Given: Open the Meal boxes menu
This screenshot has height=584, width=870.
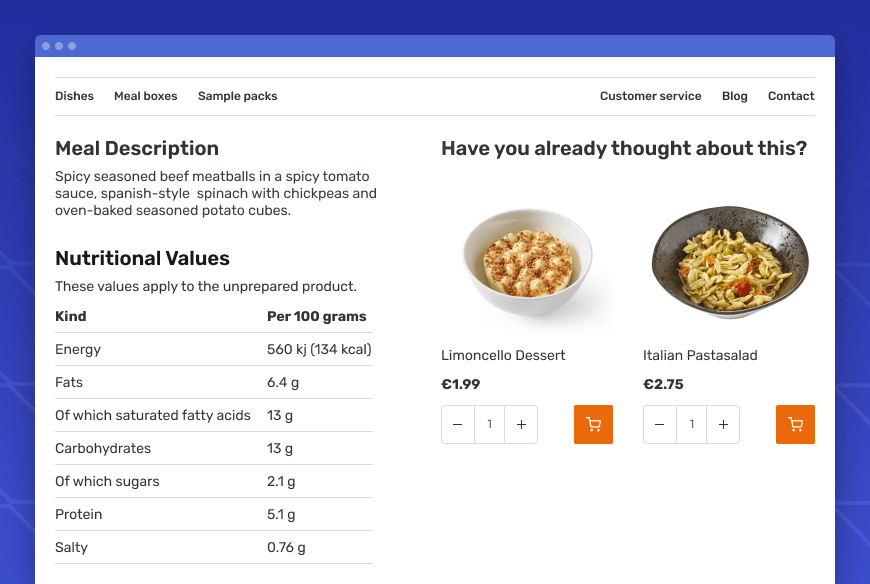Looking at the screenshot, I should pos(145,96).
